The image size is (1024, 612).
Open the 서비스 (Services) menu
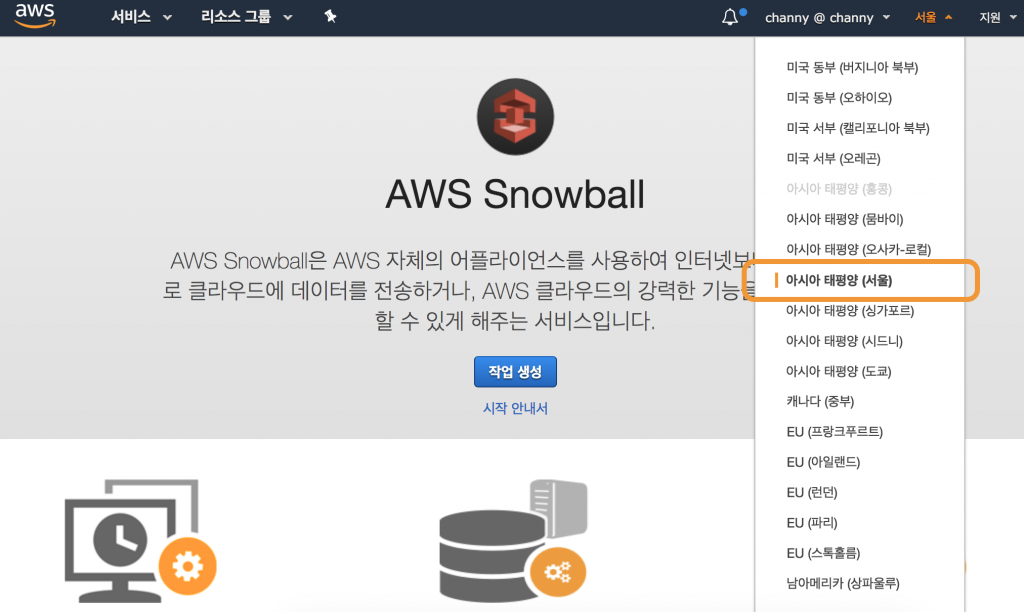click(x=141, y=17)
